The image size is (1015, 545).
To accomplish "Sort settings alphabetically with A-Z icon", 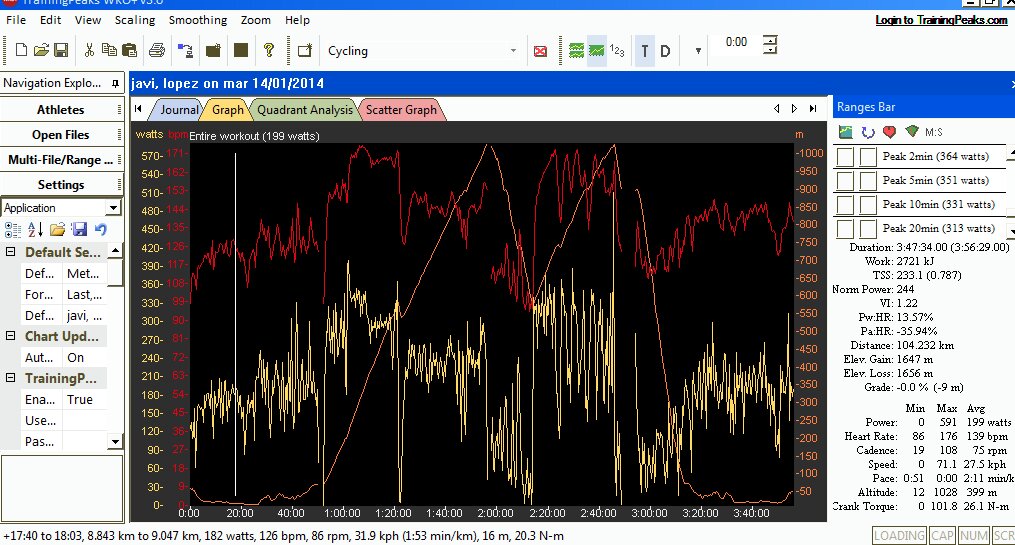I will coord(34,230).
